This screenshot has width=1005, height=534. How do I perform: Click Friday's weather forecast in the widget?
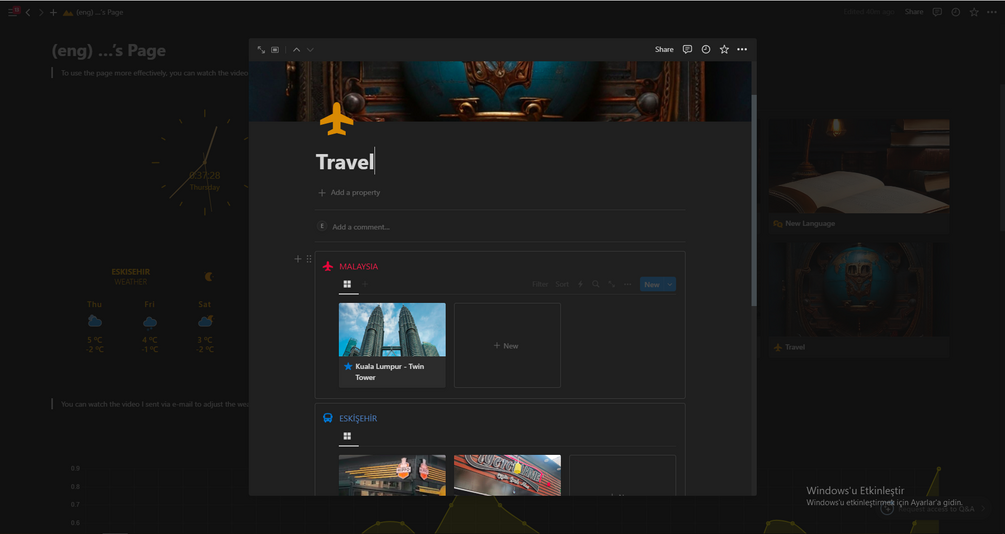click(x=150, y=327)
